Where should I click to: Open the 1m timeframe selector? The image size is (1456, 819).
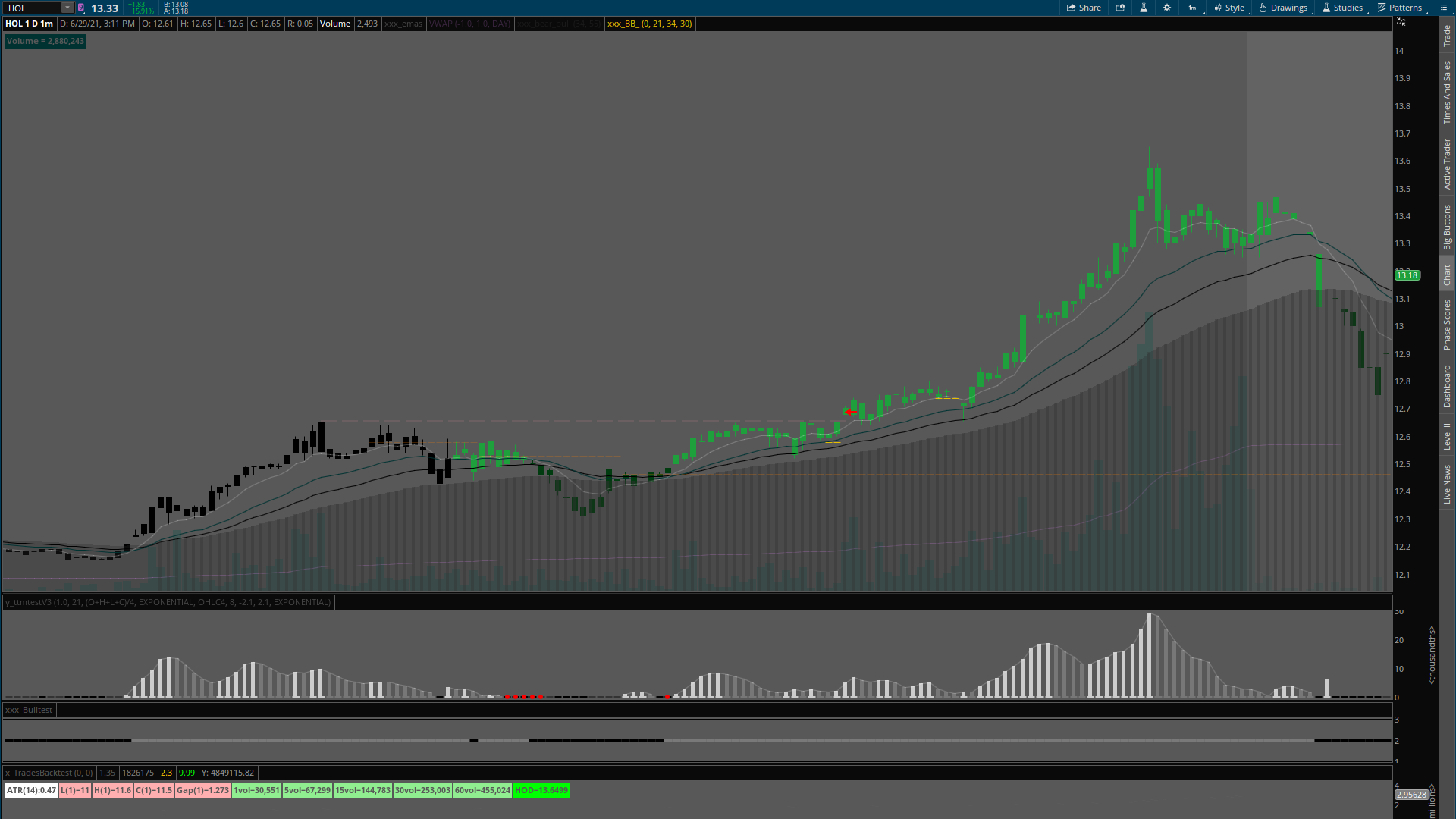click(x=1193, y=8)
